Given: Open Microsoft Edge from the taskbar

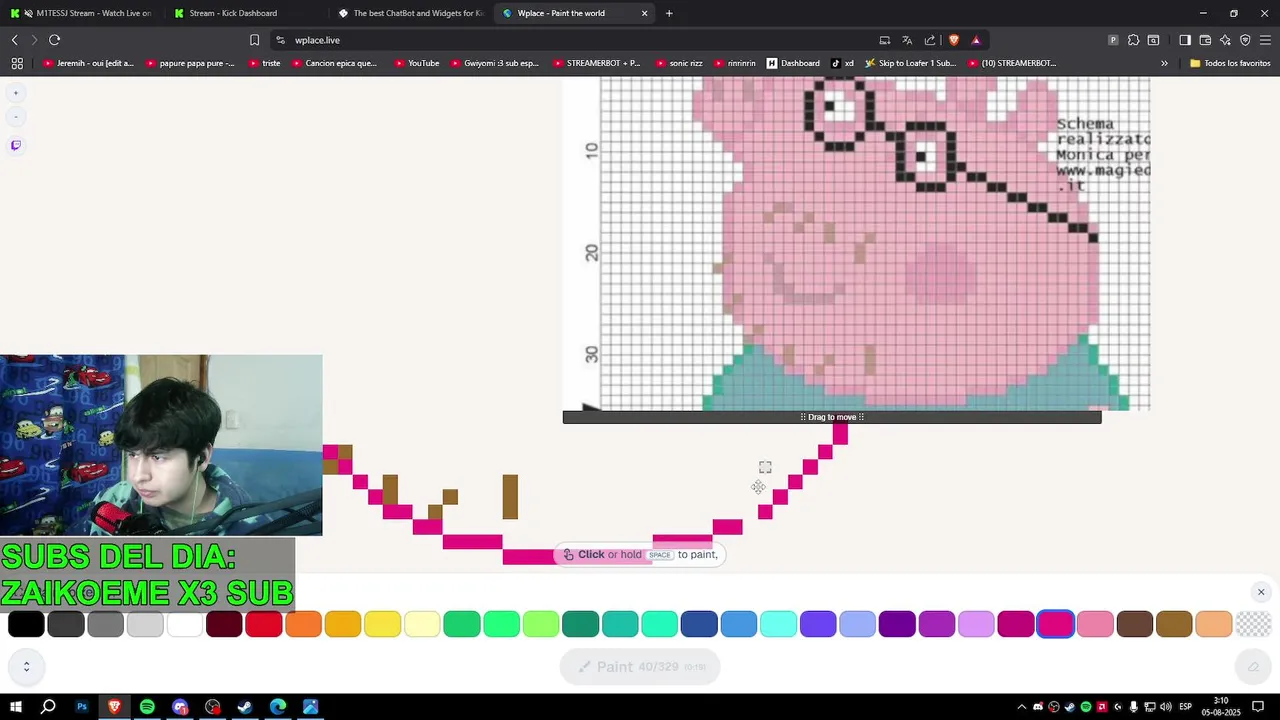Looking at the screenshot, I should tap(278, 707).
